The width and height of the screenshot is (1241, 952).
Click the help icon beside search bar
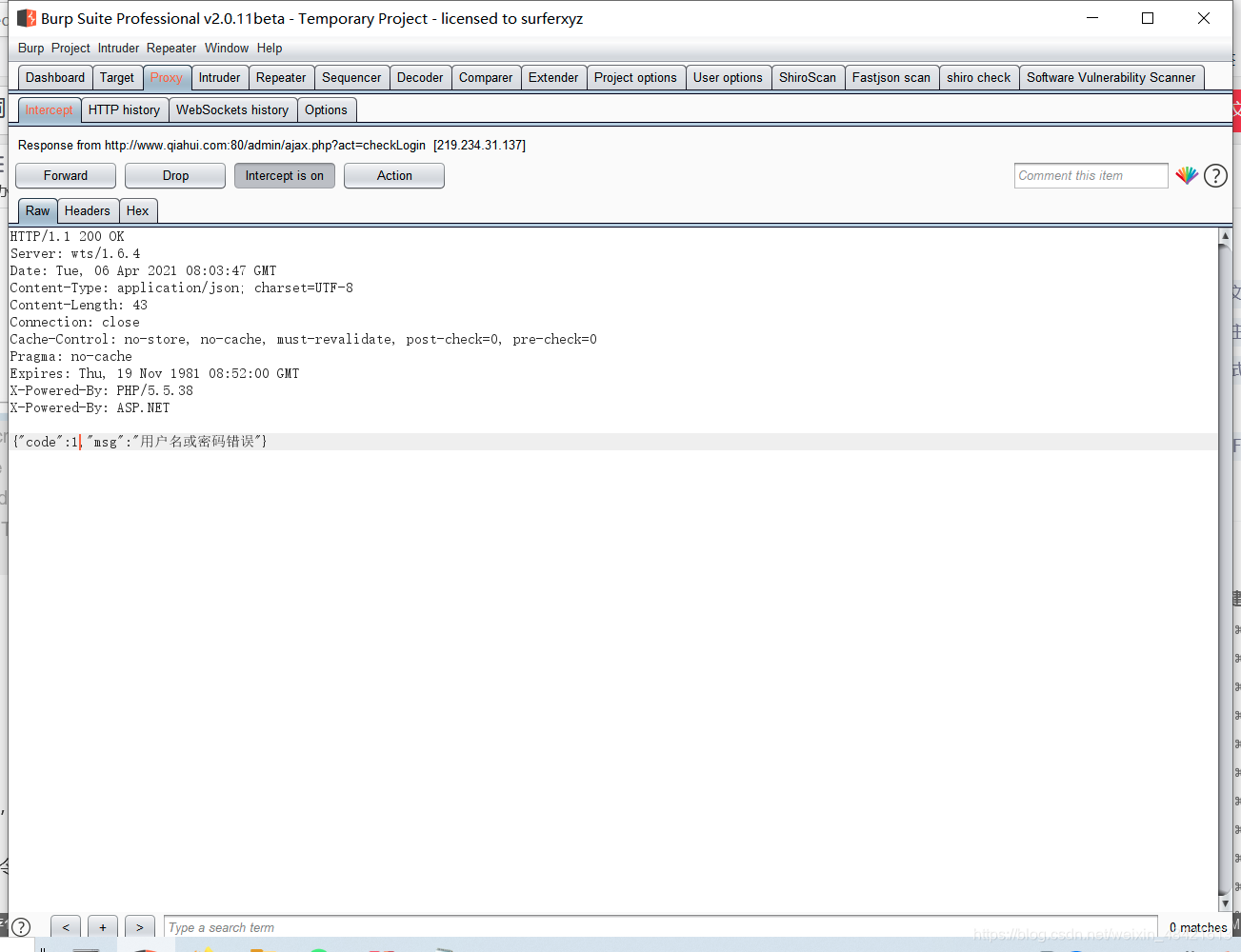pyautogui.click(x=21, y=927)
